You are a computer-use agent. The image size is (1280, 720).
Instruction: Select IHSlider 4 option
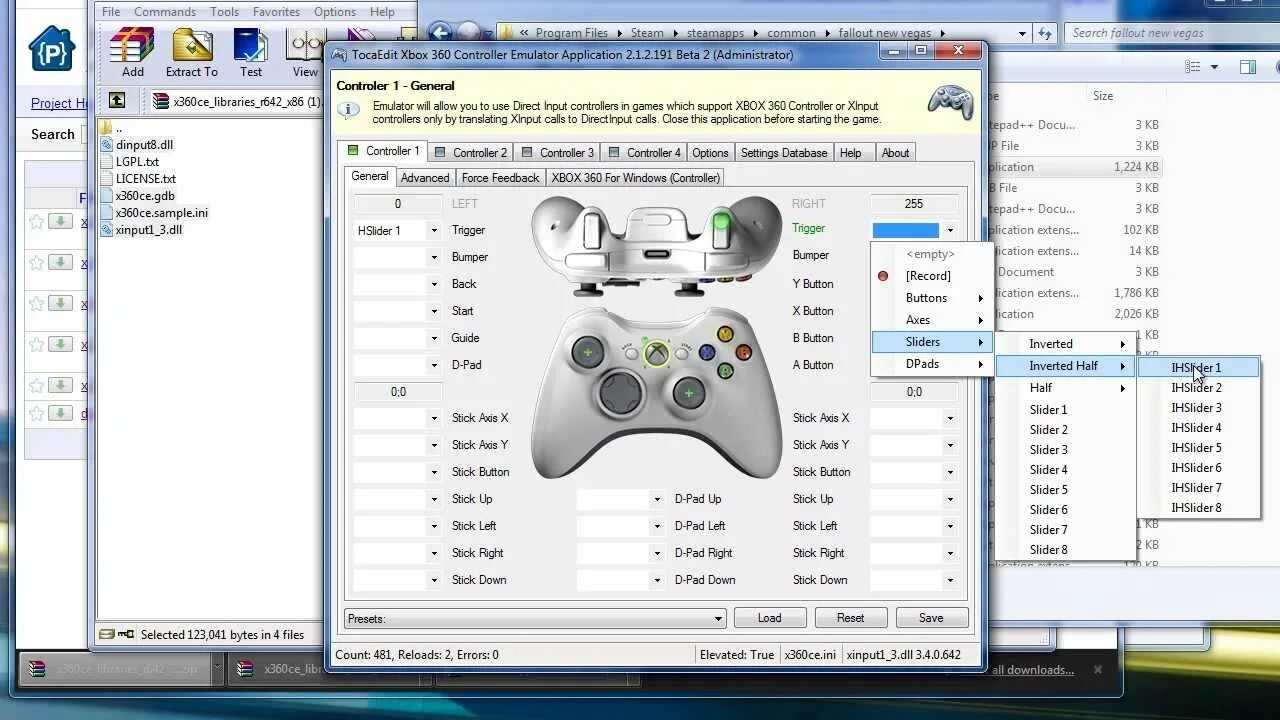pyautogui.click(x=1198, y=428)
